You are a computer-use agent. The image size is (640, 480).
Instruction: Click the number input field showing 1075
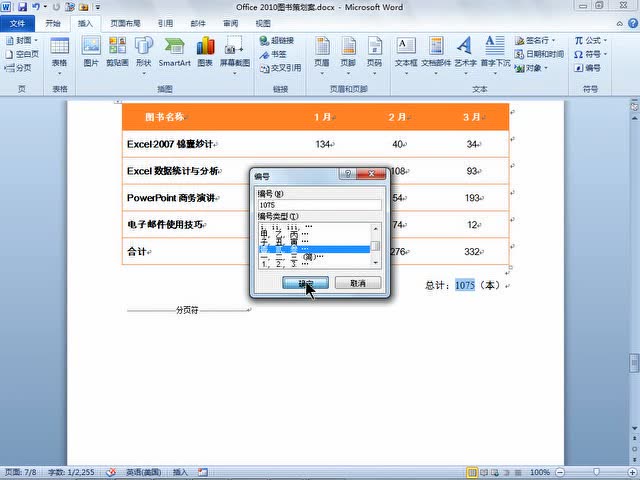click(320, 205)
